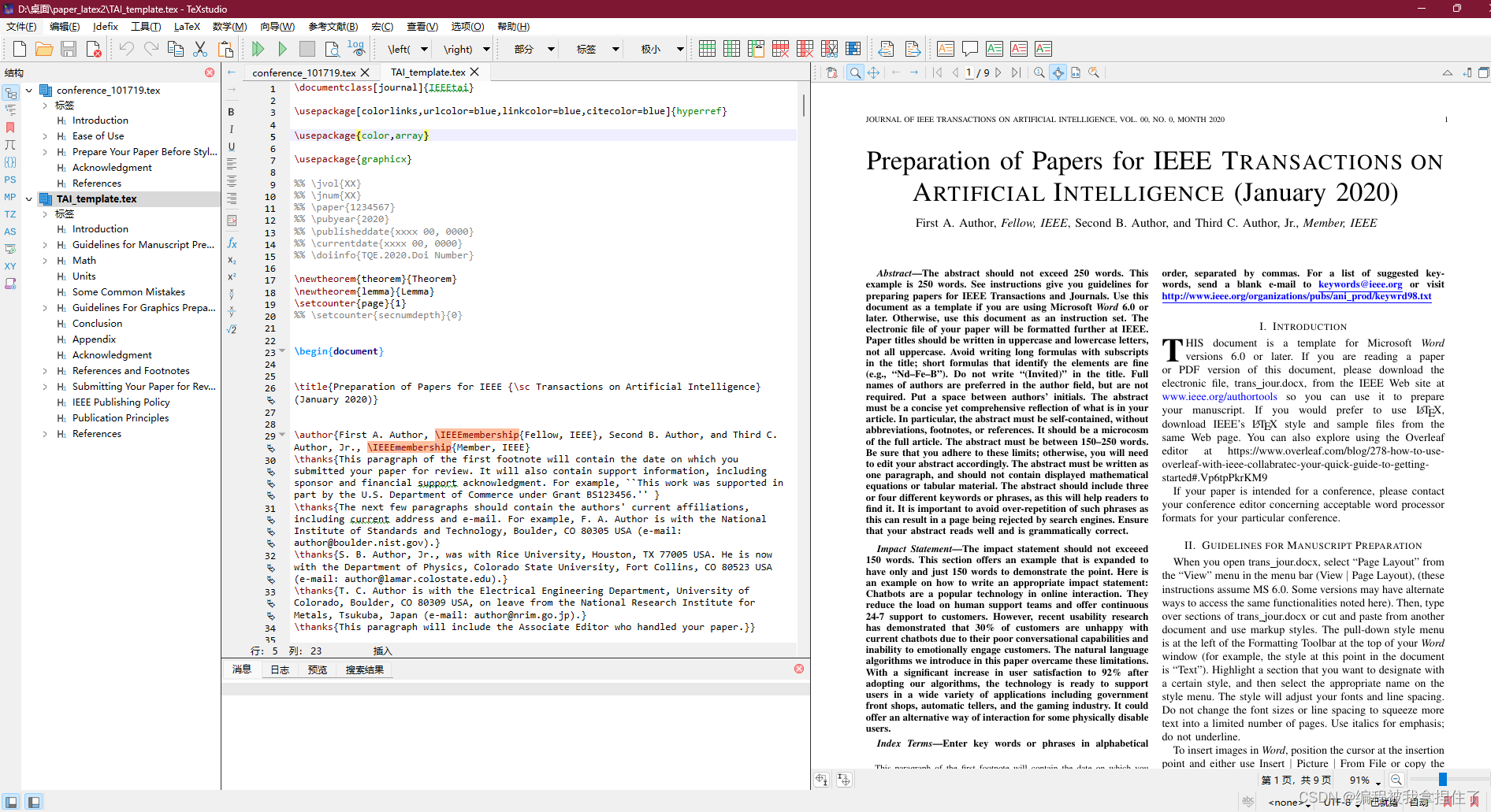Click the speech bubble comment icon
Screen dimensions: 1491x812
pos(970,49)
